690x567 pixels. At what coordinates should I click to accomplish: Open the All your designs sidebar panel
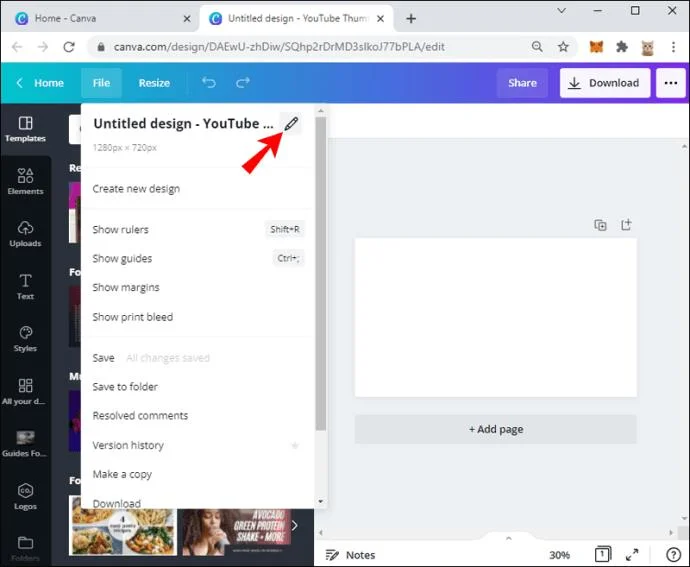[x=25, y=391]
